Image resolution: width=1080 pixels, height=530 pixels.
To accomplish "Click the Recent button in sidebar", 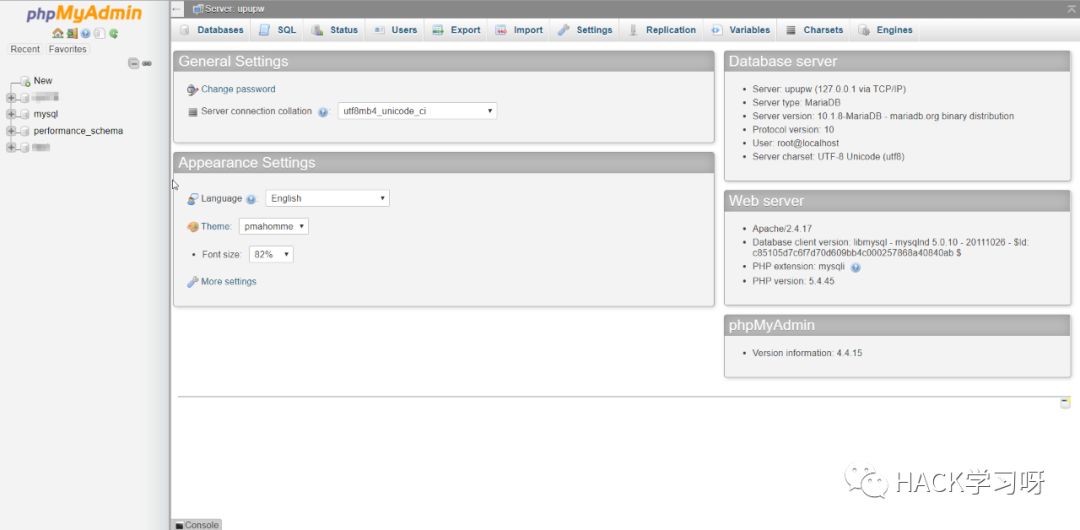I will pyautogui.click(x=25, y=50).
